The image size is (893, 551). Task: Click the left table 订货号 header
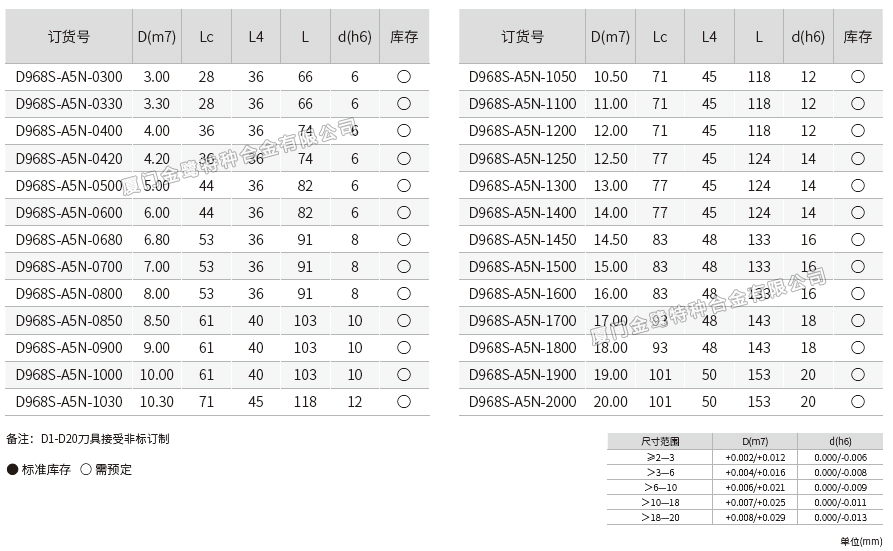coord(69,37)
